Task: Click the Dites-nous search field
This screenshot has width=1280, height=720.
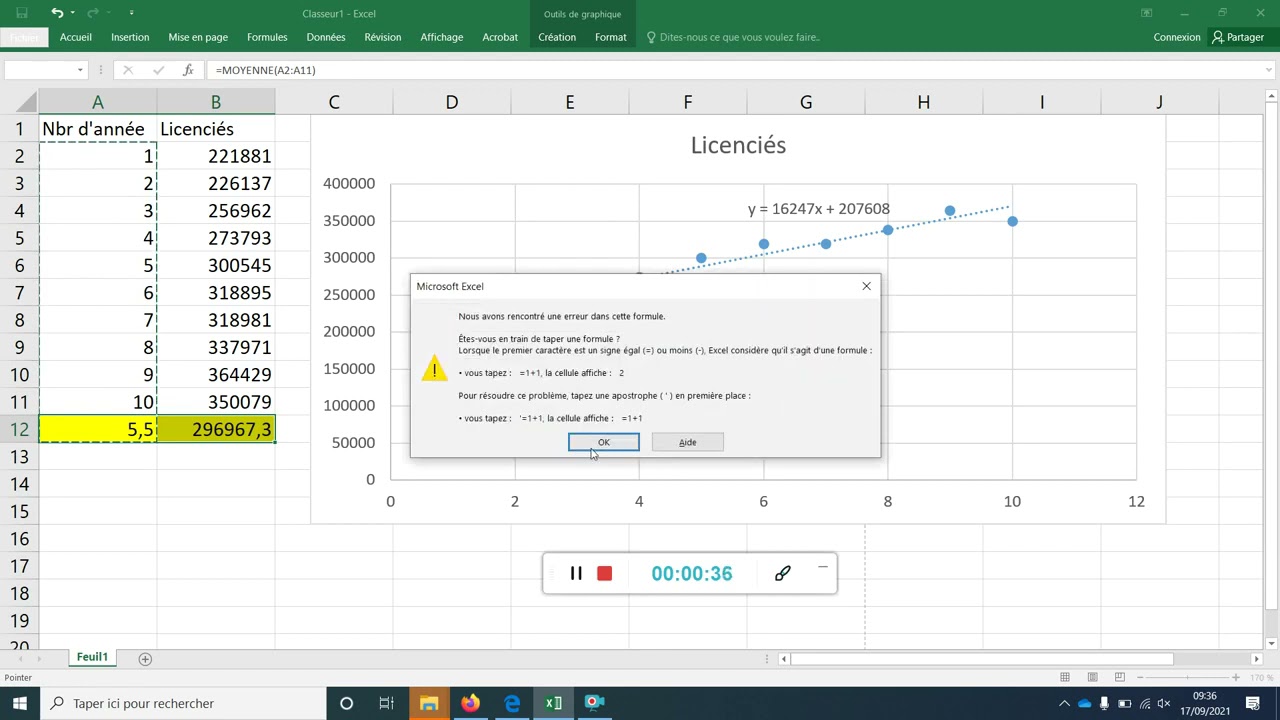Action: (x=740, y=37)
